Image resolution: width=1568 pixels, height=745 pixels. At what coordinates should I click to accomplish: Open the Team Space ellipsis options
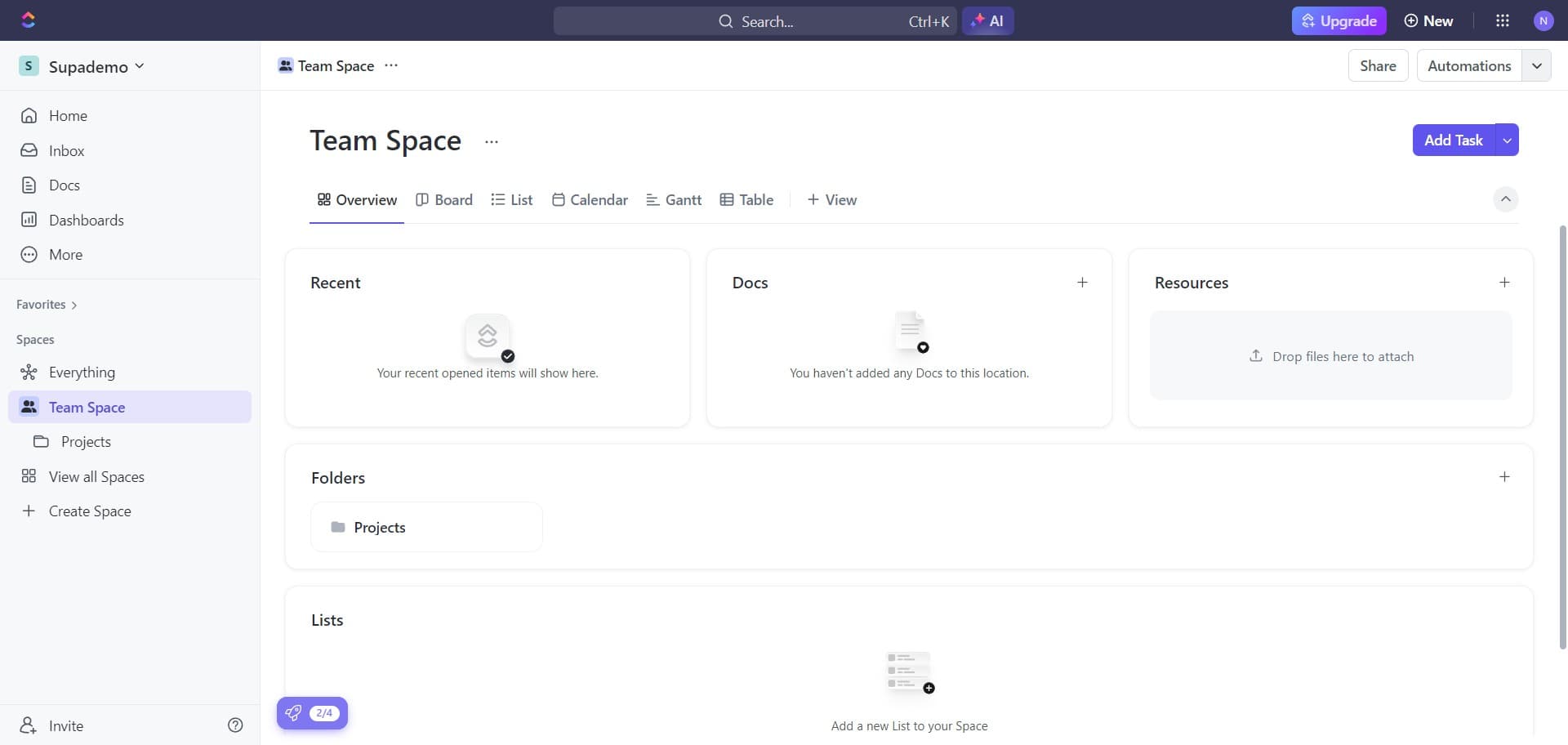point(491,141)
